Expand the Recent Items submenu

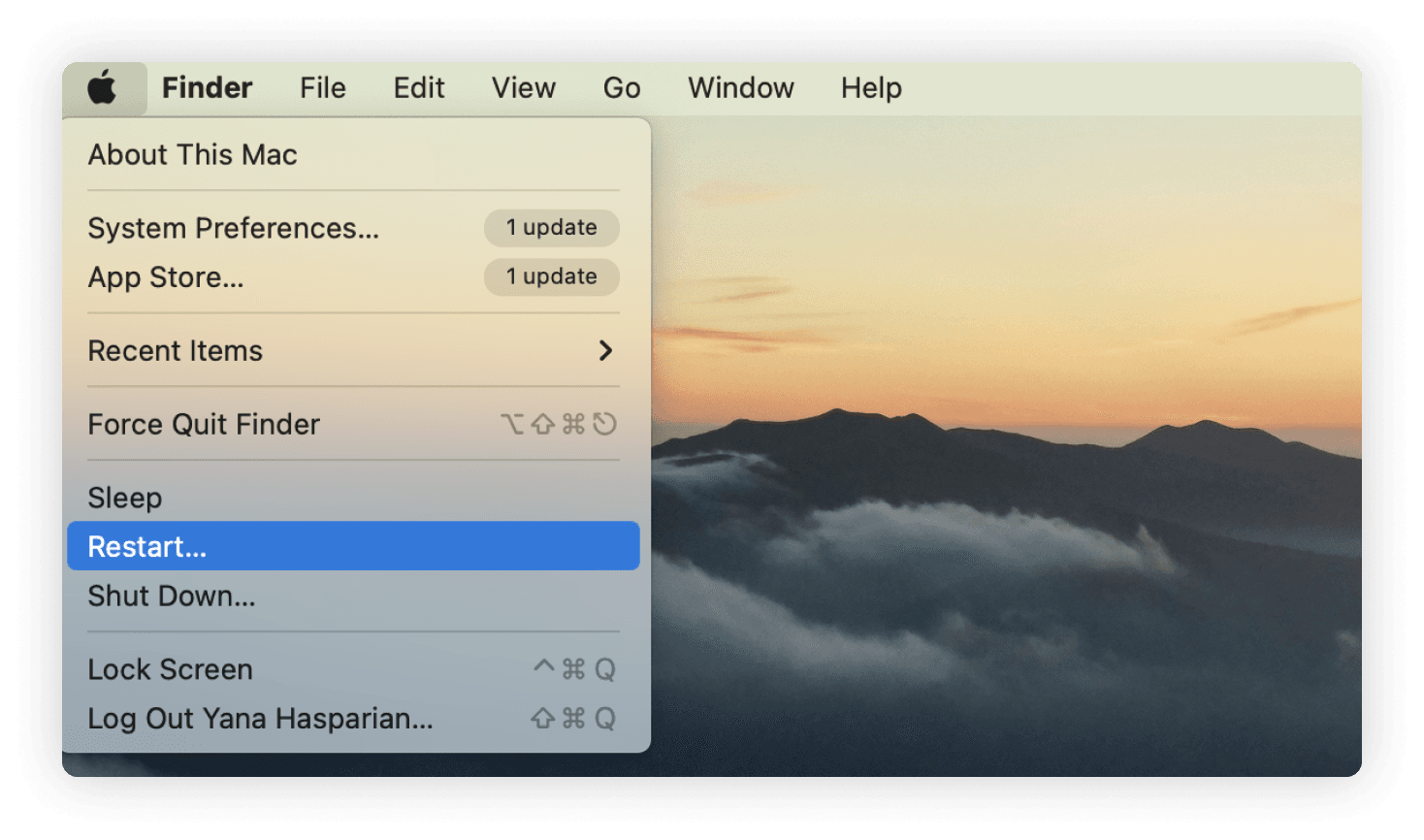[x=176, y=351]
